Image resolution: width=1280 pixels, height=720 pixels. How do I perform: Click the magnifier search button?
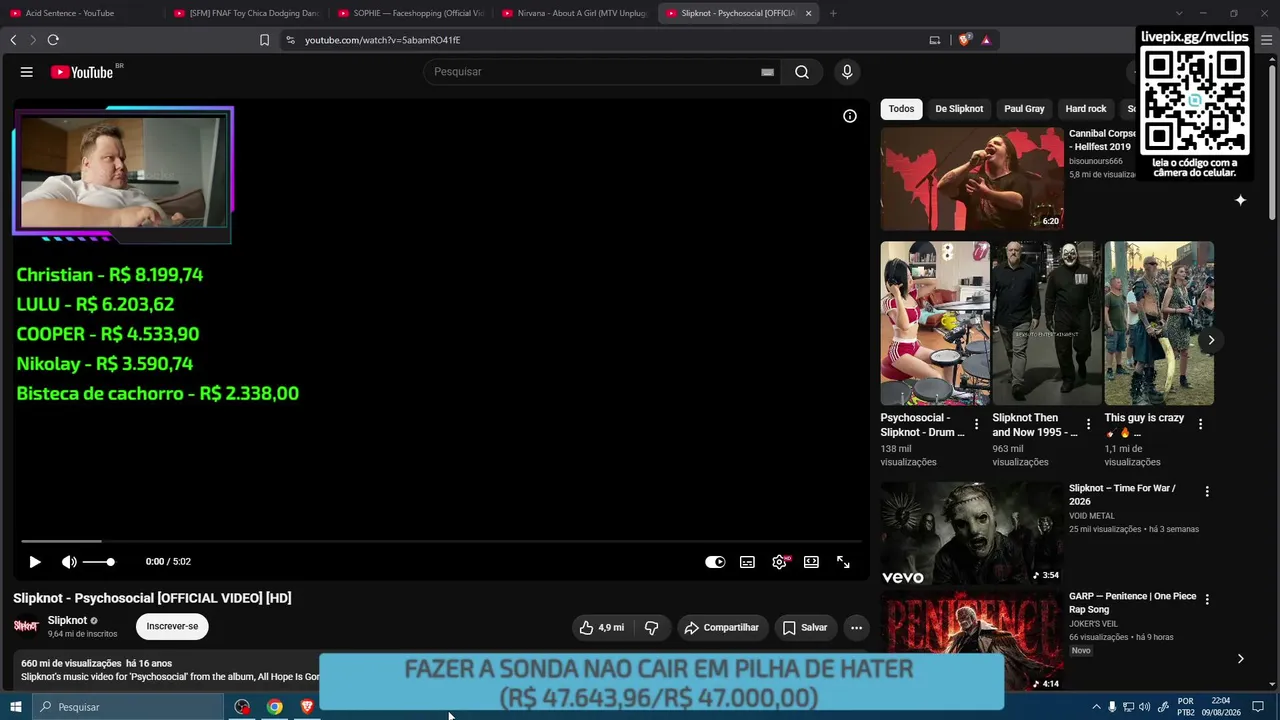802,72
